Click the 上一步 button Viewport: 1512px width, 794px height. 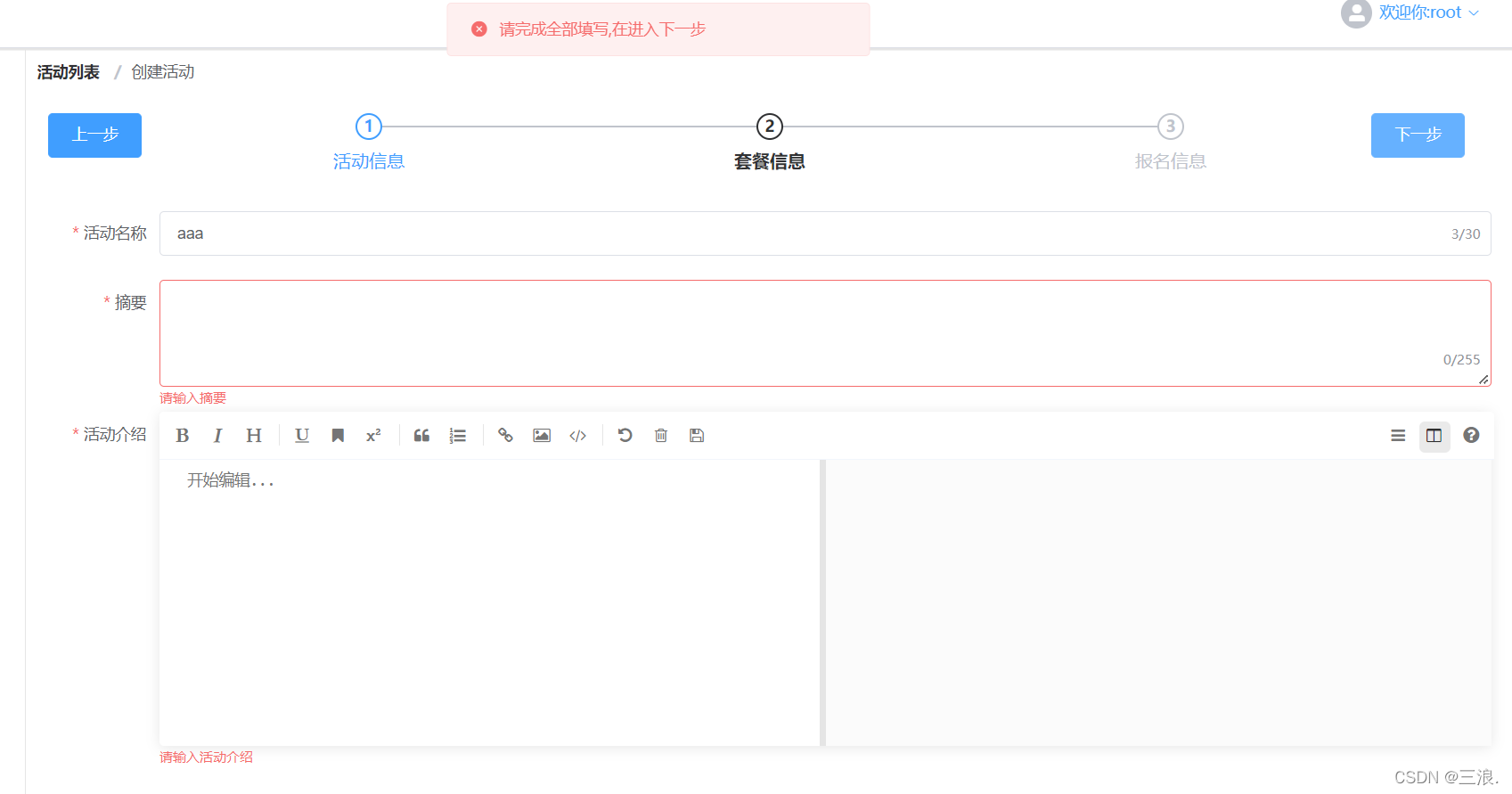pos(94,135)
